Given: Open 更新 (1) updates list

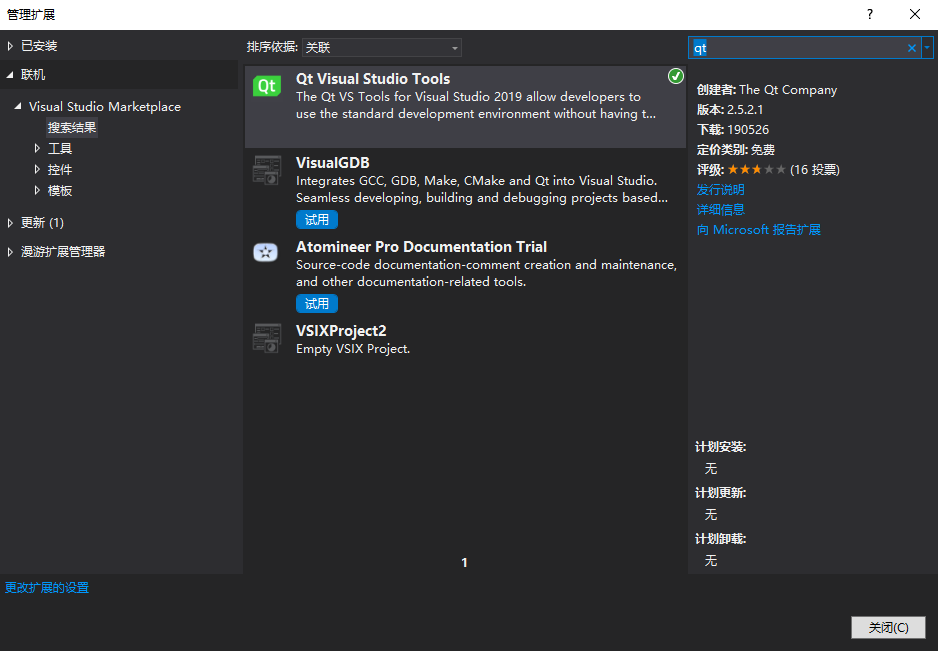Looking at the screenshot, I should click(42, 223).
